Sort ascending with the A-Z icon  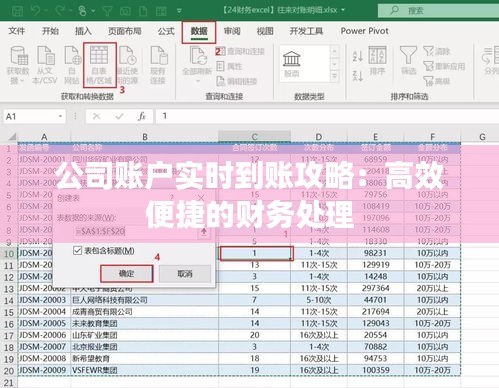coord(358,56)
